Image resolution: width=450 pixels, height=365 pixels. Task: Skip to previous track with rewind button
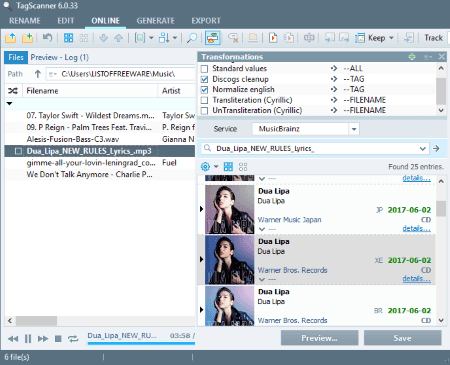tap(13, 339)
